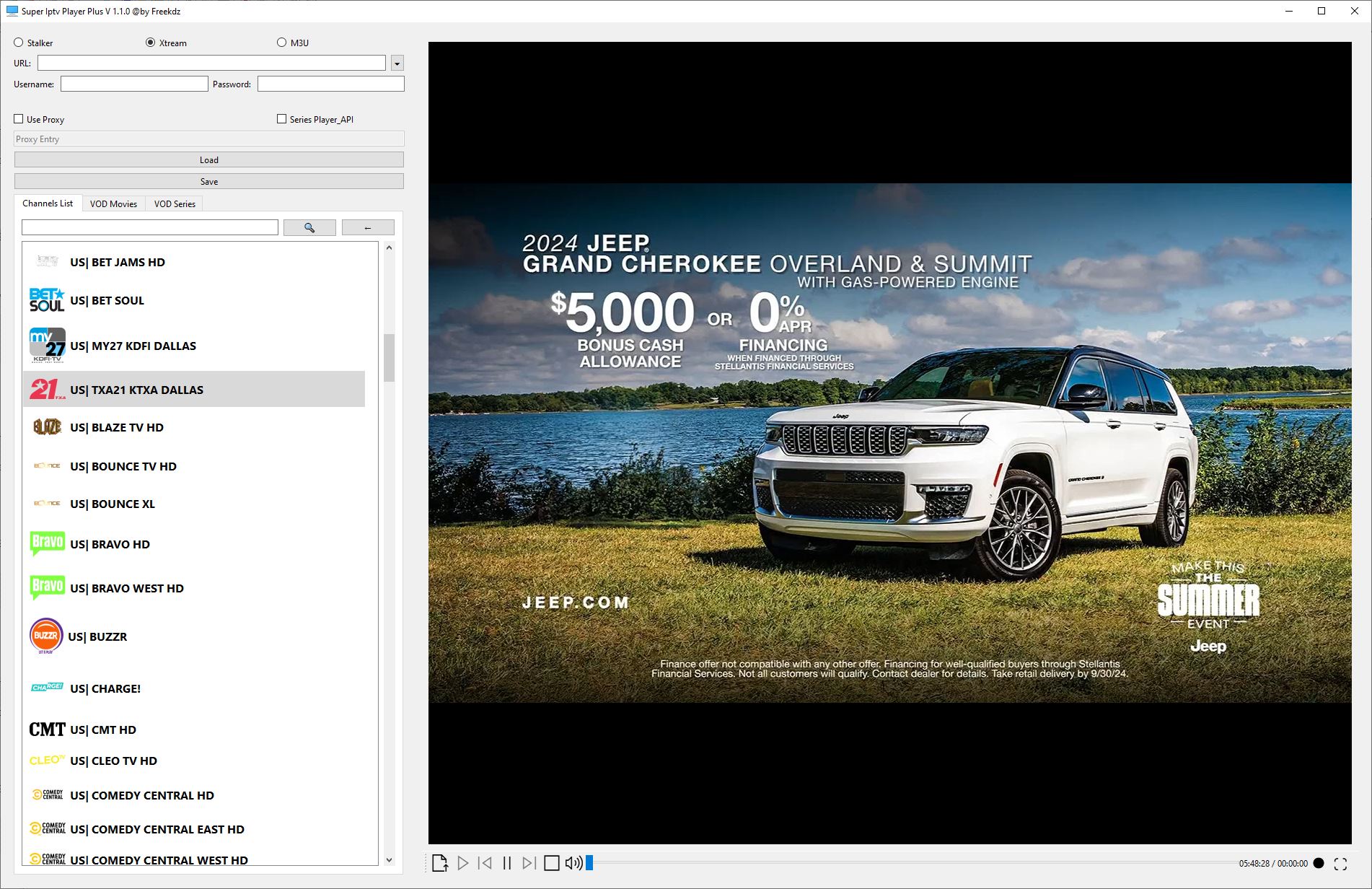The width and height of the screenshot is (1372, 889).
Task: Enable Series Player_API checkbox
Action: (x=282, y=119)
